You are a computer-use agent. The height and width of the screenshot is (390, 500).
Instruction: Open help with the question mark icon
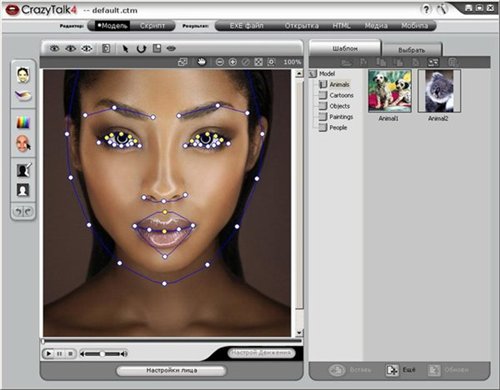click(426, 9)
